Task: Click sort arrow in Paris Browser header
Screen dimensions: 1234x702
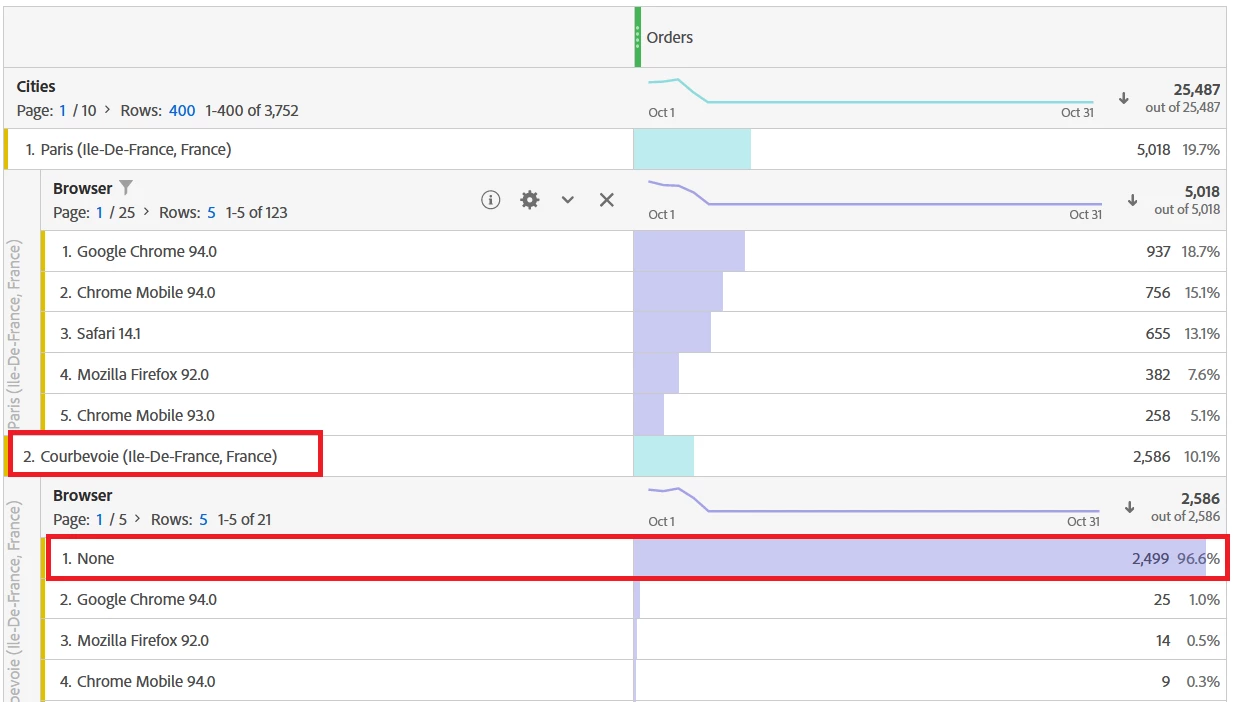Action: pyautogui.click(x=1132, y=200)
